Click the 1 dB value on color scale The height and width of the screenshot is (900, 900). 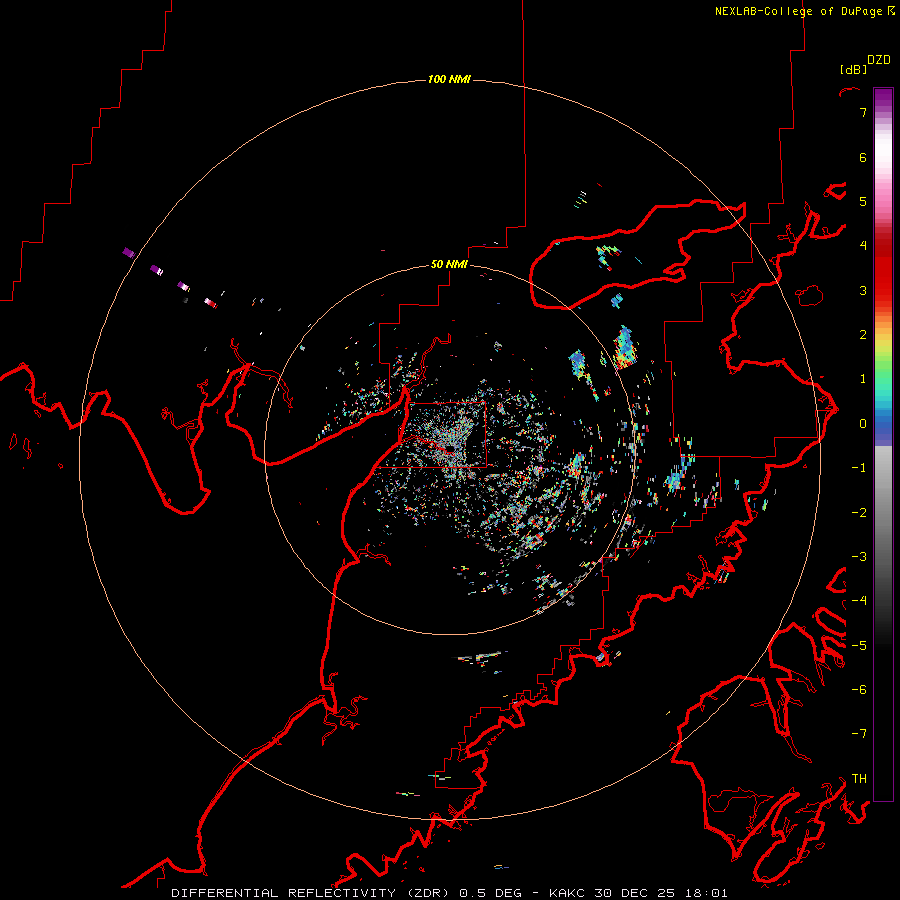pos(863,379)
